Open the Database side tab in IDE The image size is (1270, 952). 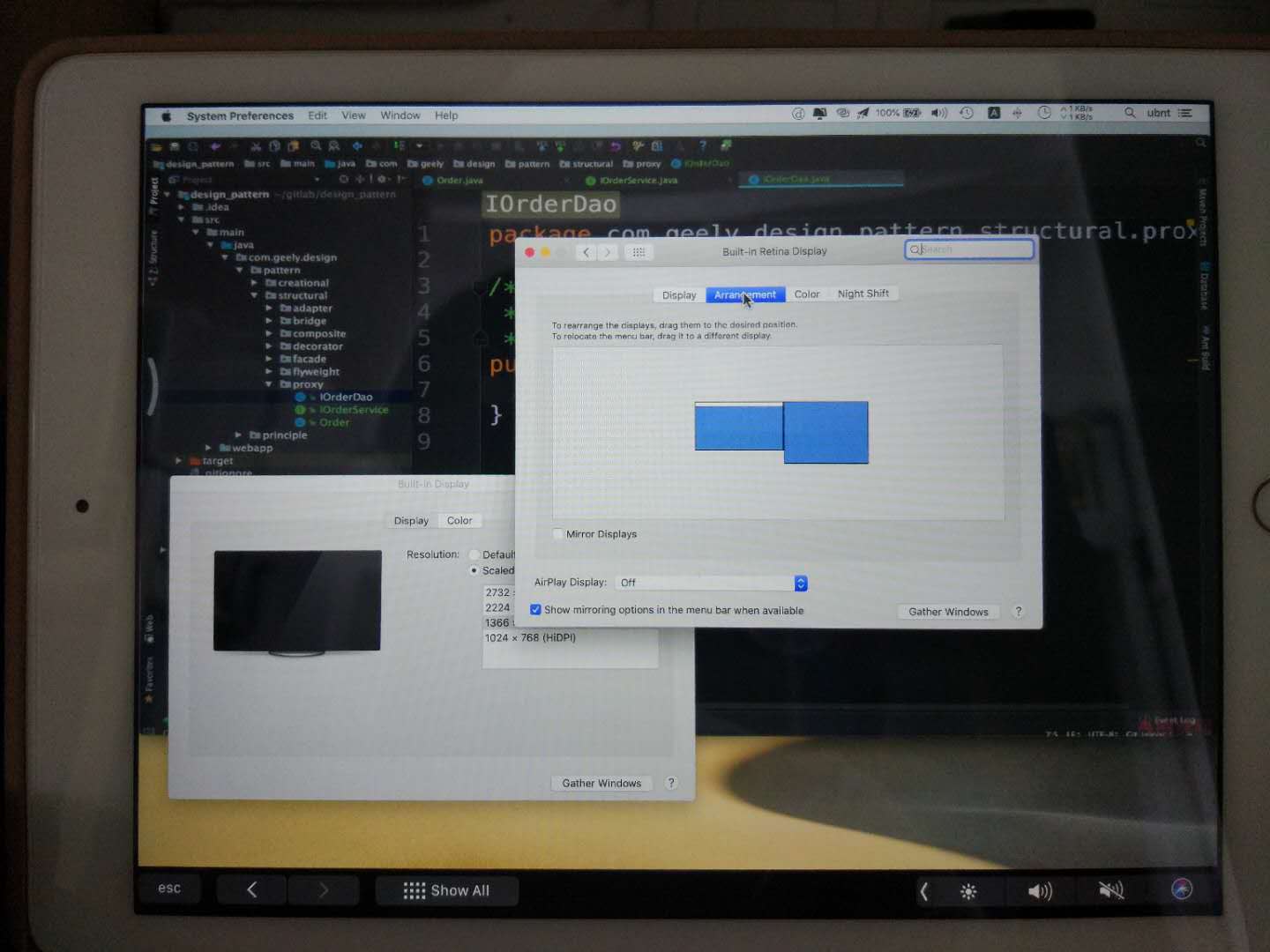(x=1203, y=286)
